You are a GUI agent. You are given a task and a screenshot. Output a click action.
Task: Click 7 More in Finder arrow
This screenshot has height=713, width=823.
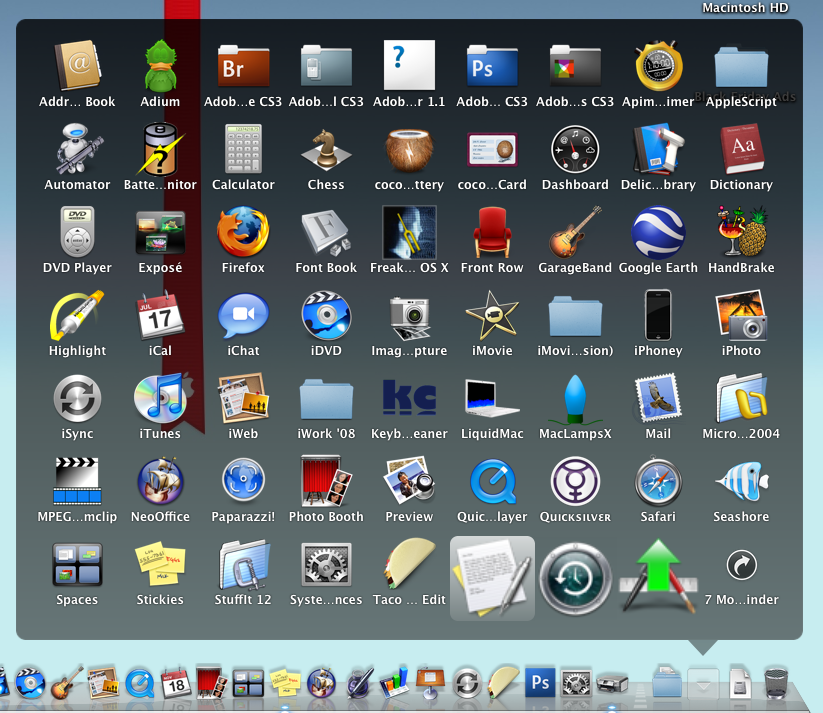741,565
